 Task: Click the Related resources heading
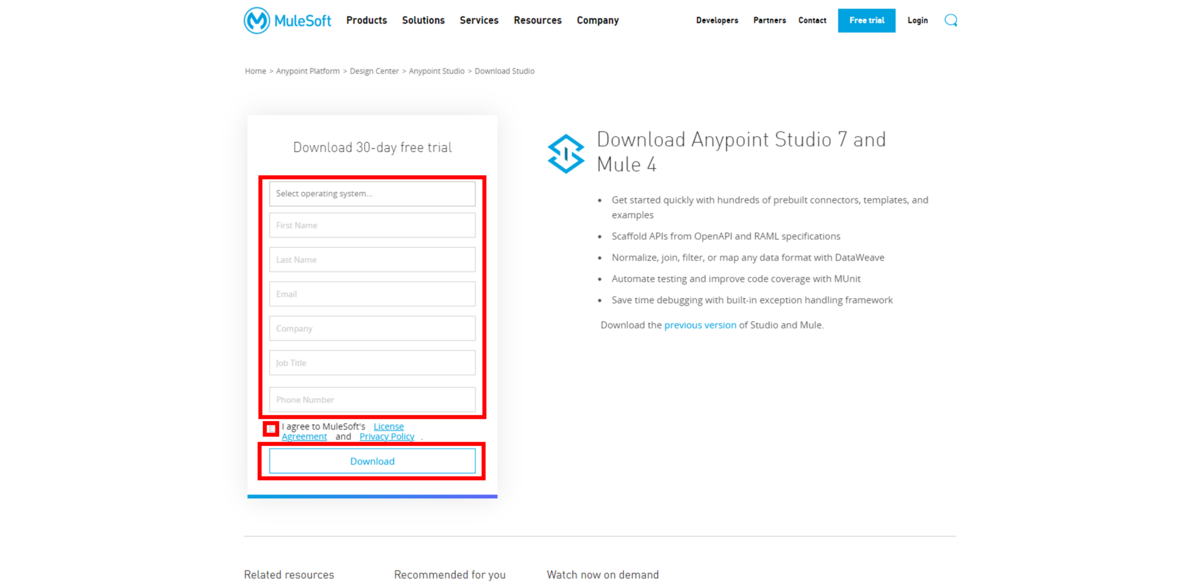coord(289,575)
